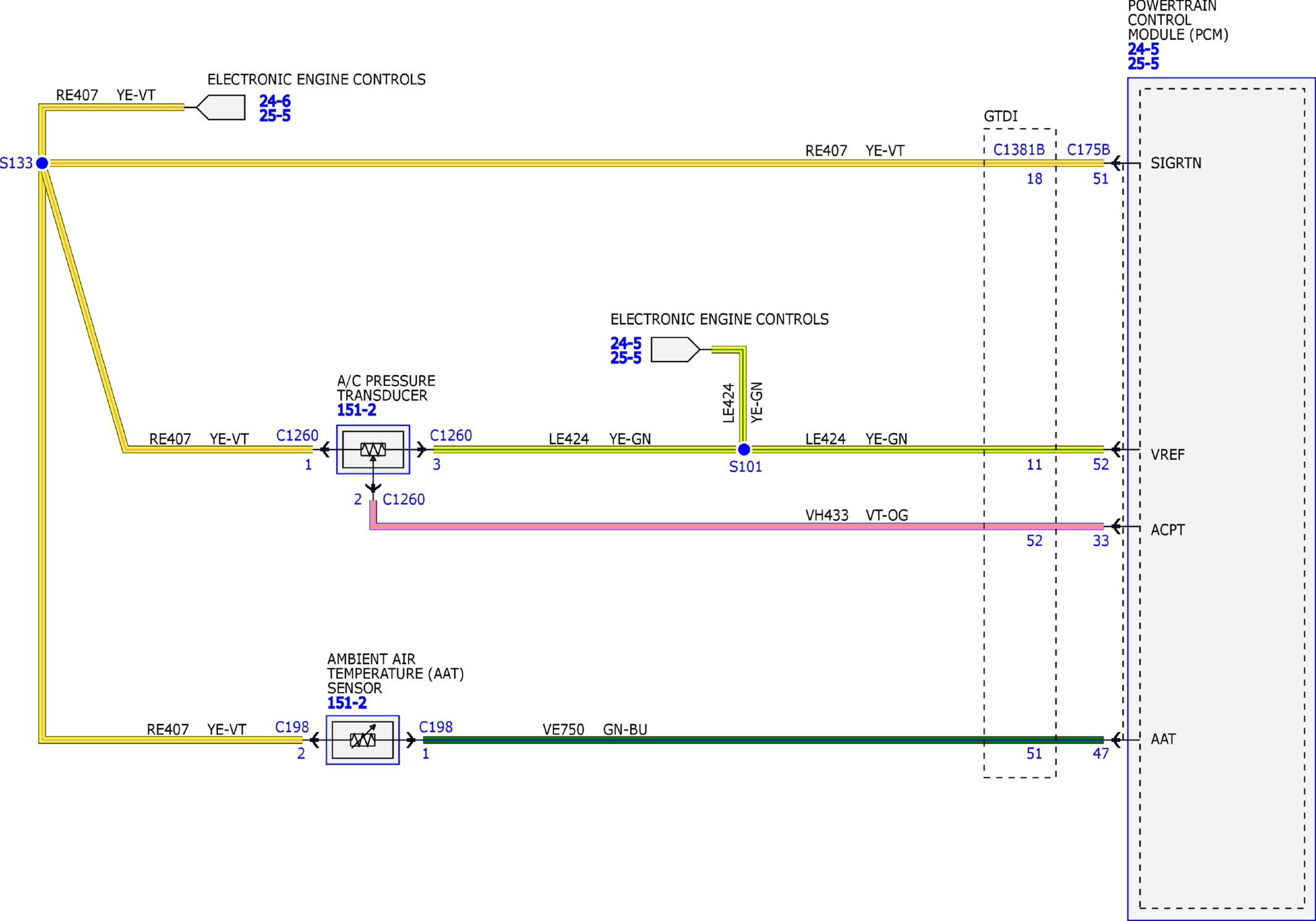Viewport: 1316px width, 921px height.
Task: Click the S133 splice dot
Action: (42, 163)
